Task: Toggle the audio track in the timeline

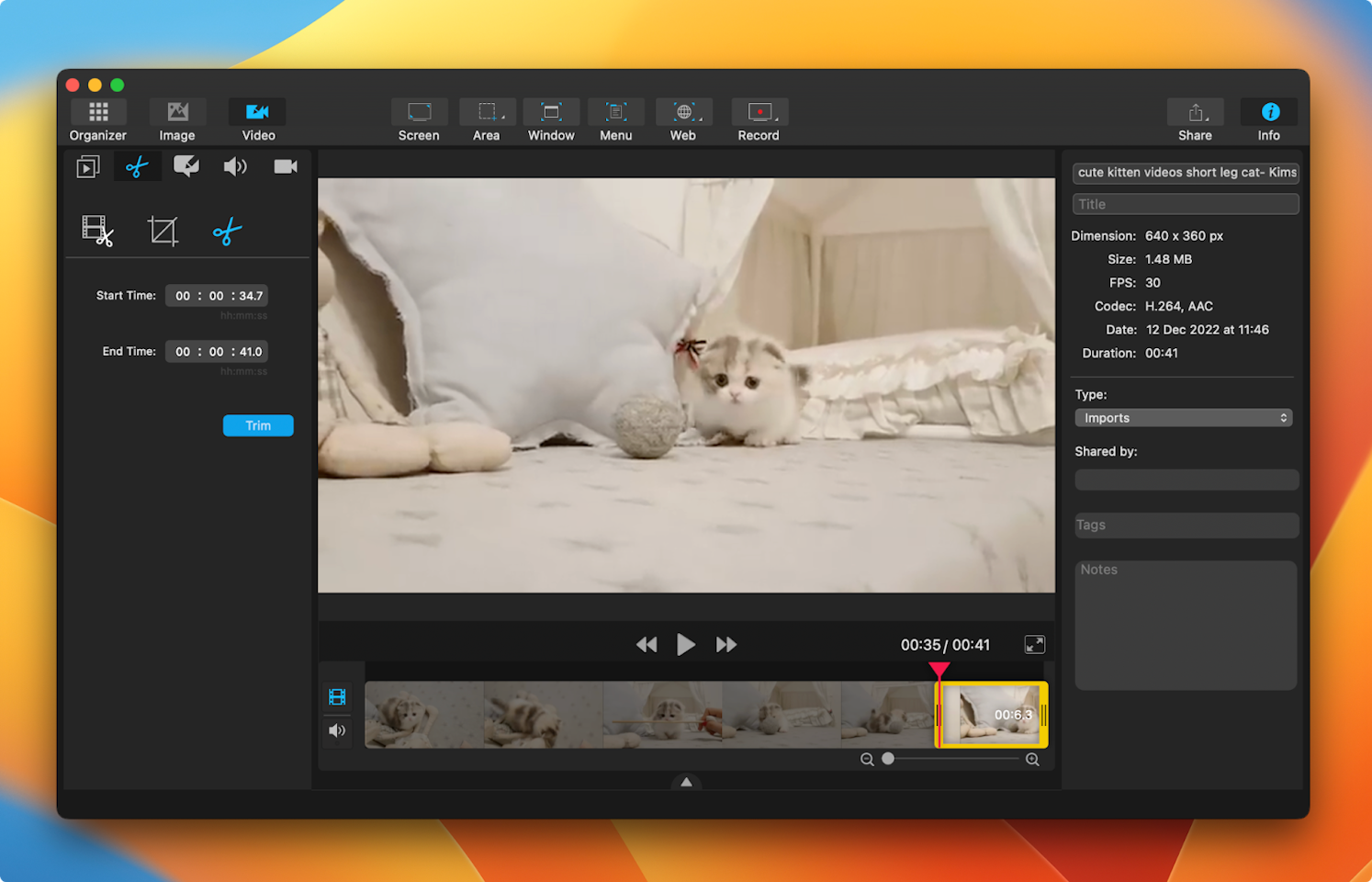Action: tap(337, 730)
